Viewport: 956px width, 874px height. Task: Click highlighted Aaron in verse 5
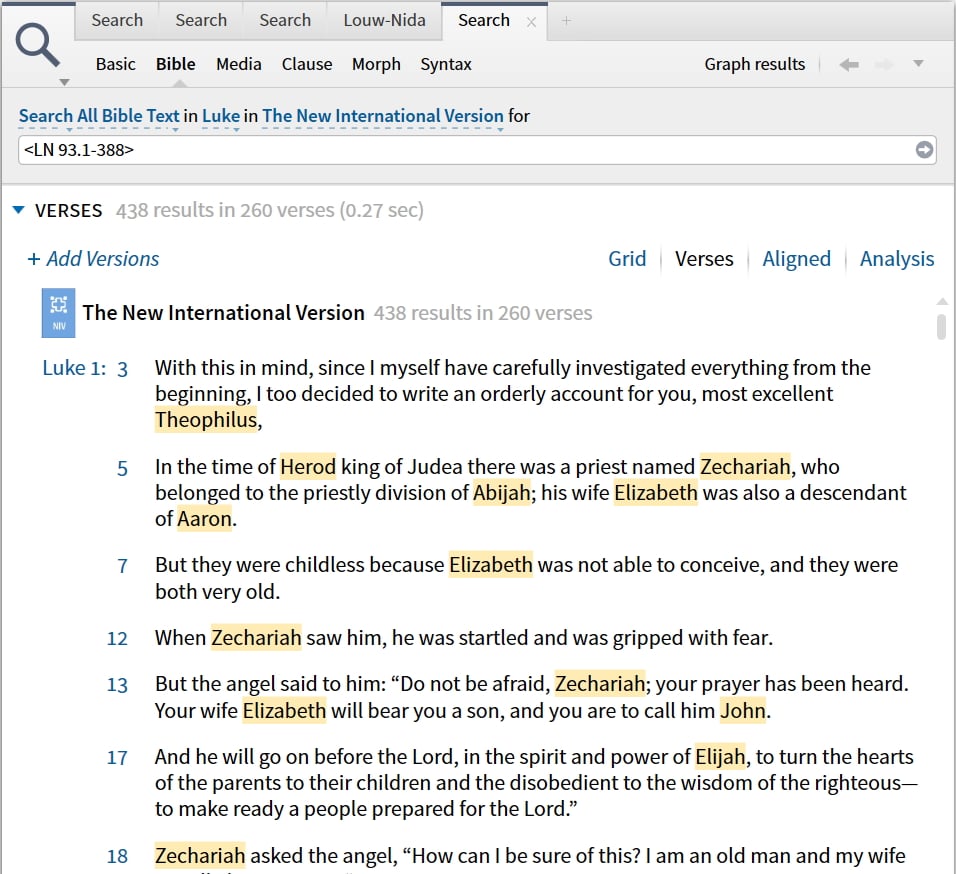[204, 519]
